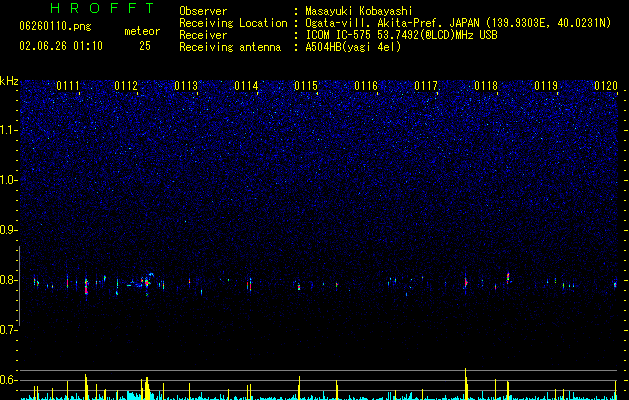Click the 0115 time marker

tap(306, 86)
